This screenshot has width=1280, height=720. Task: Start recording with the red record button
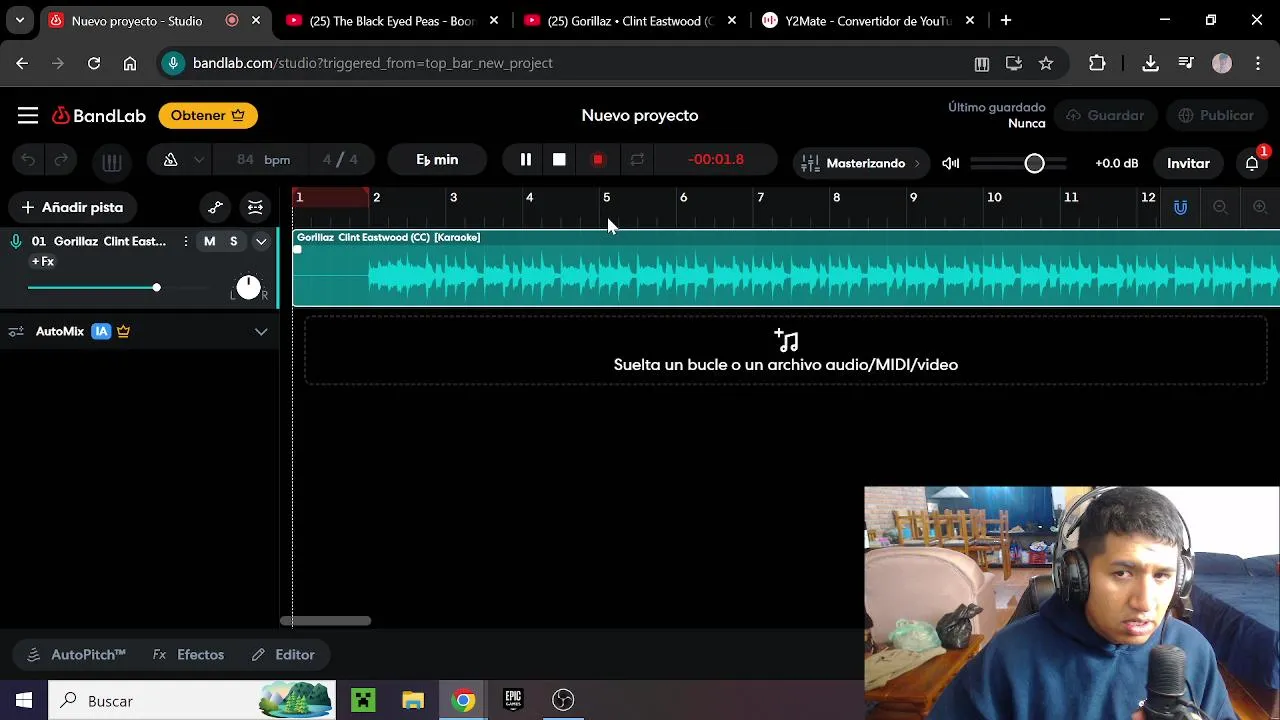coord(598,160)
